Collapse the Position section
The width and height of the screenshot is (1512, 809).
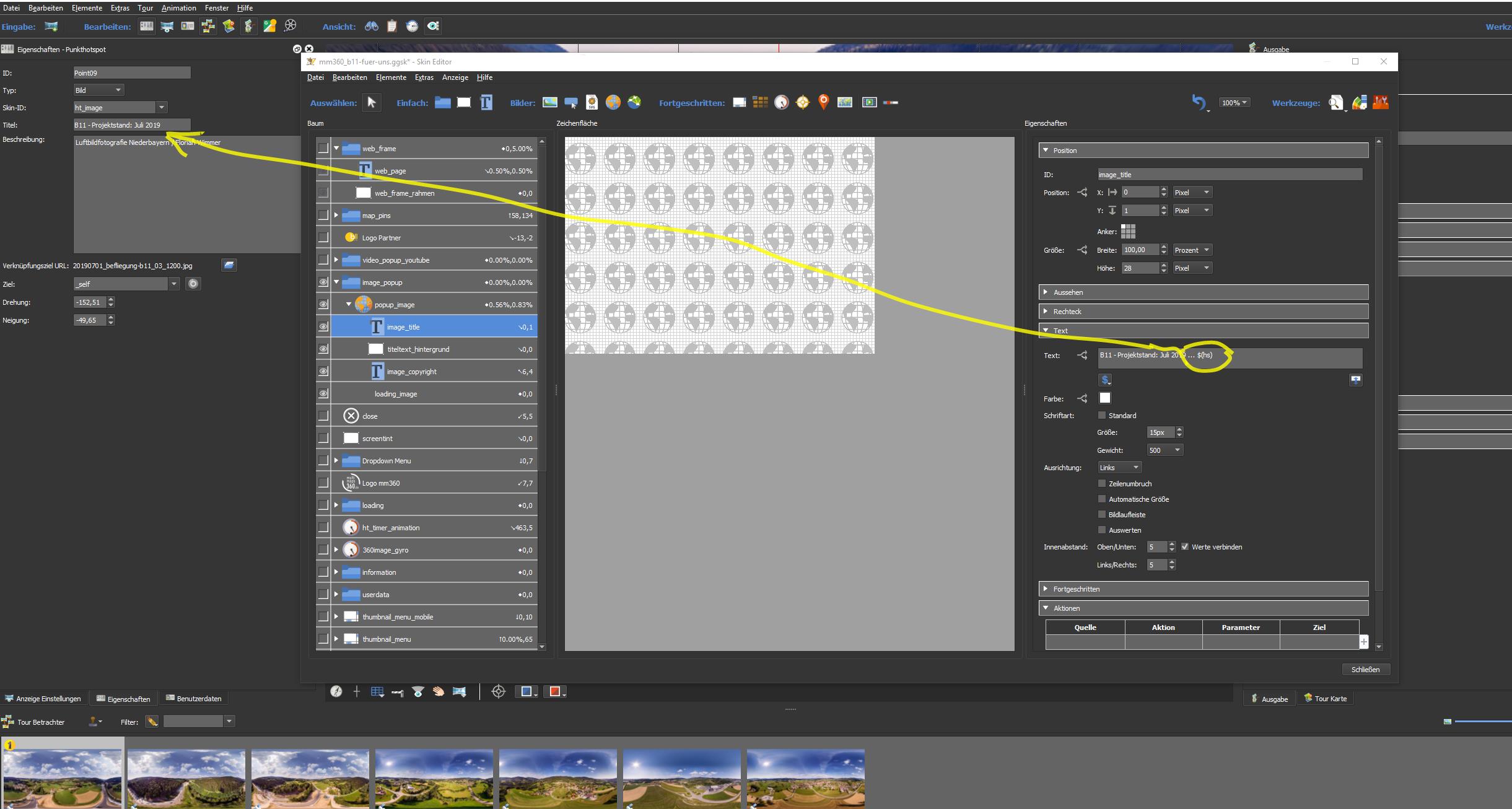[x=1204, y=150]
